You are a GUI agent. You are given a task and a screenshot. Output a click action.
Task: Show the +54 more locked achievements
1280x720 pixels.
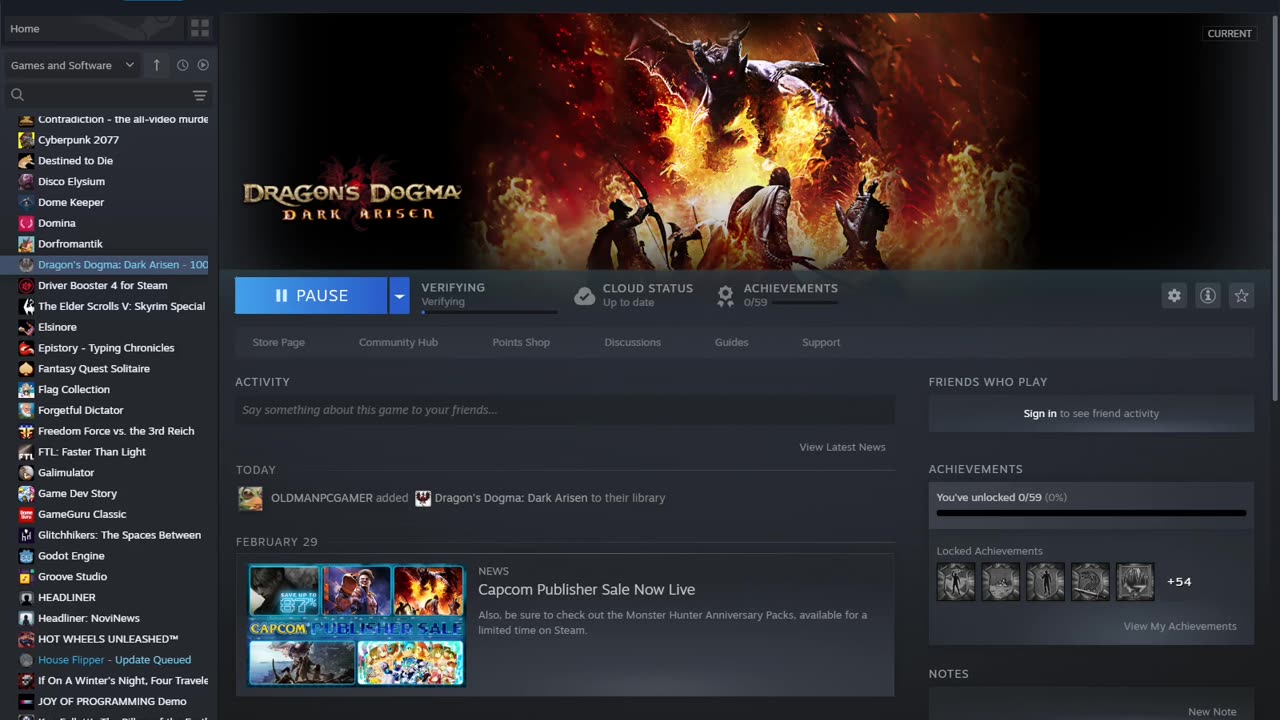tap(1179, 581)
